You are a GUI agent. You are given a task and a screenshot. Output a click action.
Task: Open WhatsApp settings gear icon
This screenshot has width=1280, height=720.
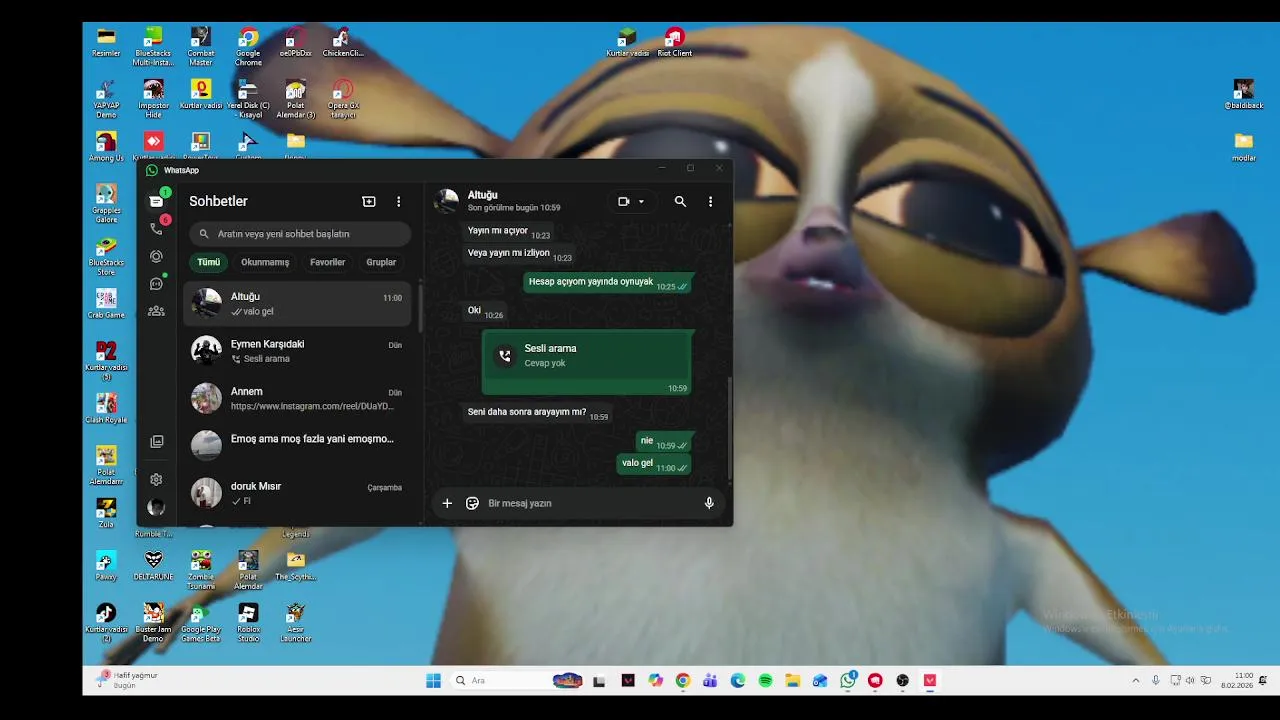pyautogui.click(x=156, y=480)
